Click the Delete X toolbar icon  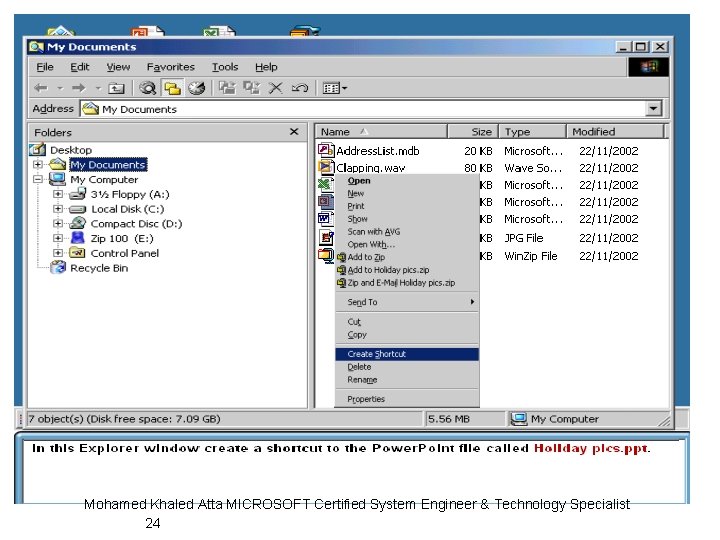pyautogui.click(x=276, y=88)
